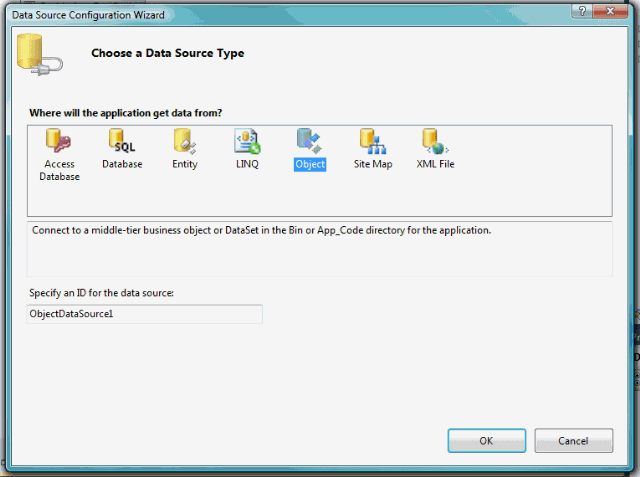The height and width of the screenshot is (477, 640).
Task: Click the OK button
Action: click(487, 441)
